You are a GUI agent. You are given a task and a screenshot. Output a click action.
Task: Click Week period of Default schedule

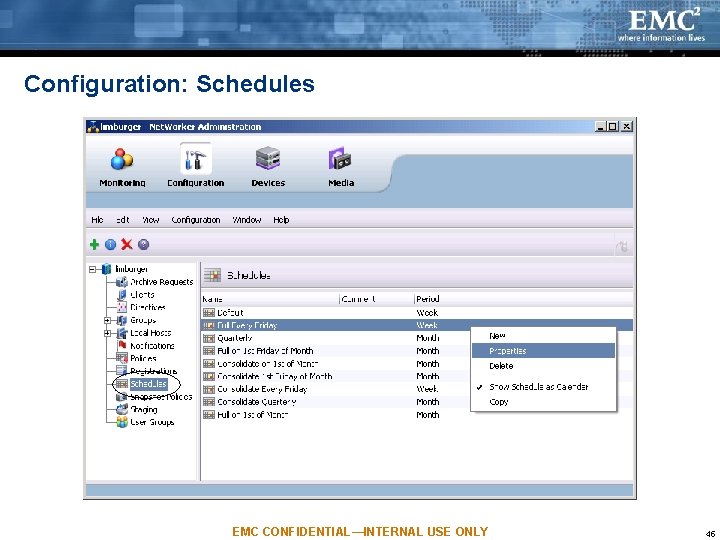coord(427,313)
